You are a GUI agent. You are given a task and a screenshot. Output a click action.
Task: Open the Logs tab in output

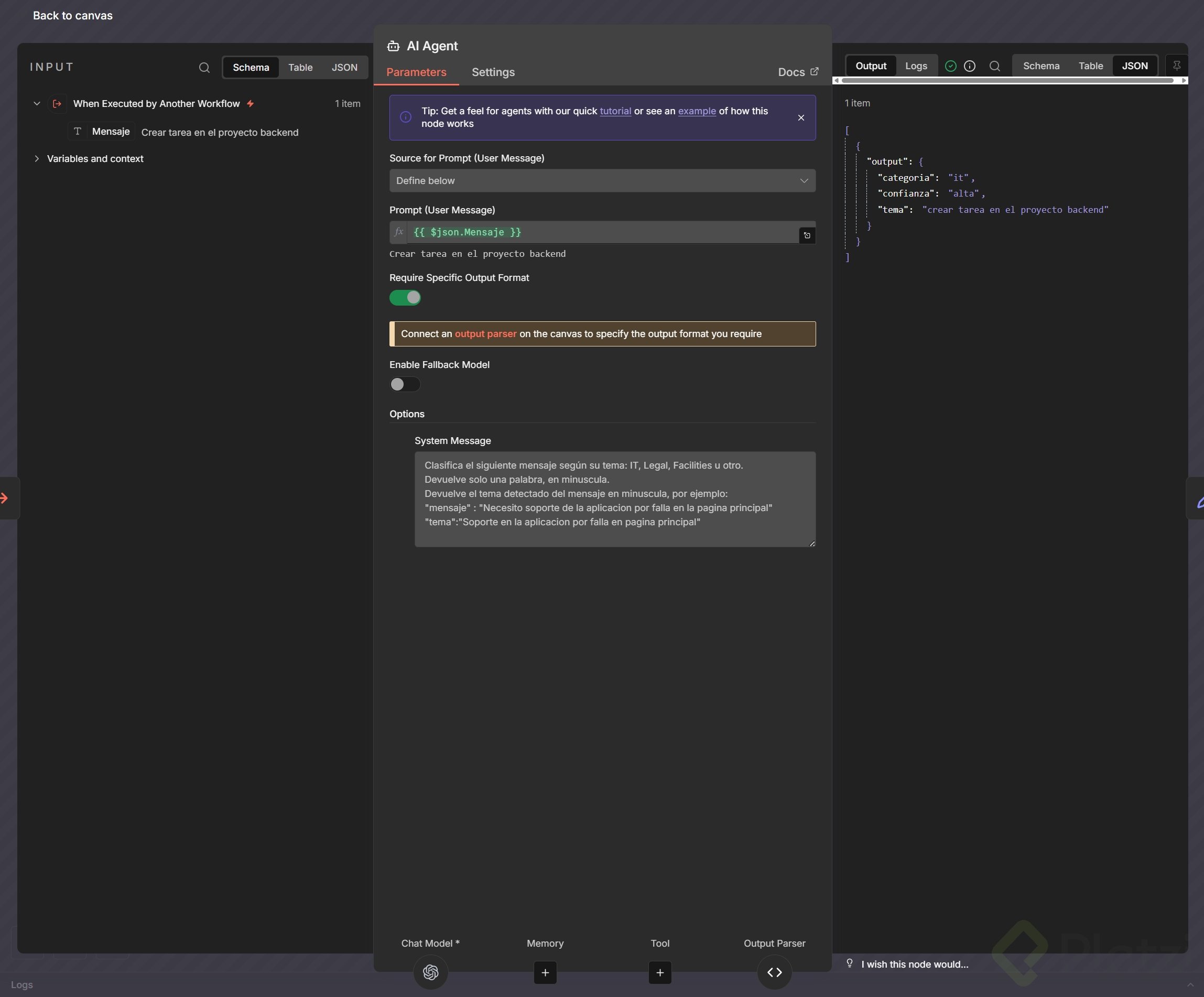click(x=916, y=66)
